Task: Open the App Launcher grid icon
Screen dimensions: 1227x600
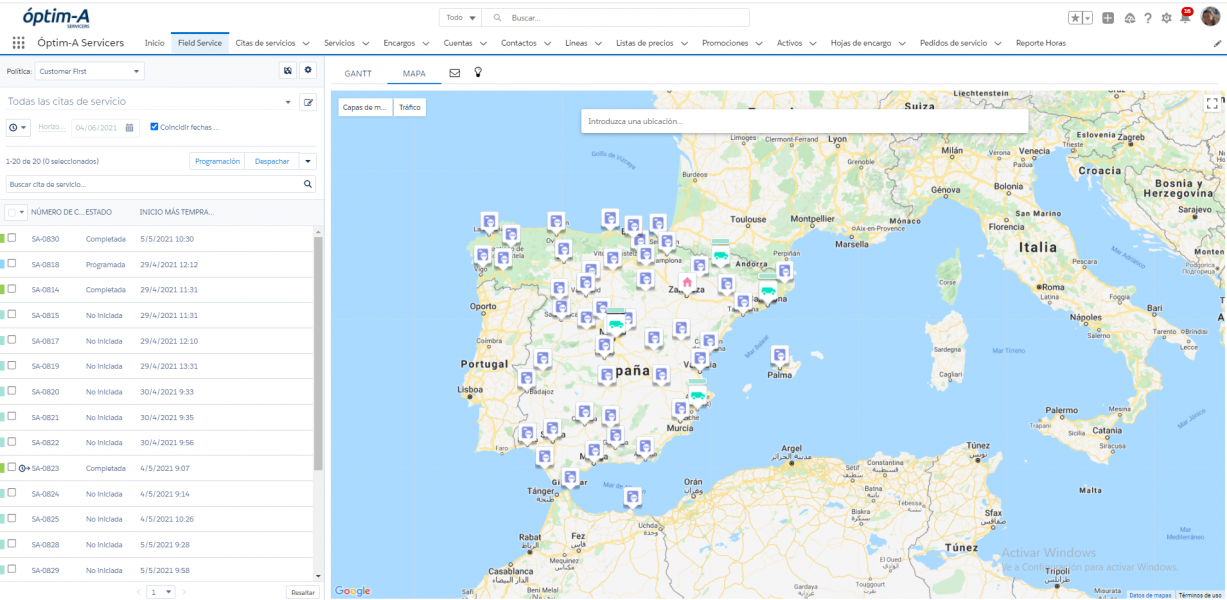Action: (18, 43)
